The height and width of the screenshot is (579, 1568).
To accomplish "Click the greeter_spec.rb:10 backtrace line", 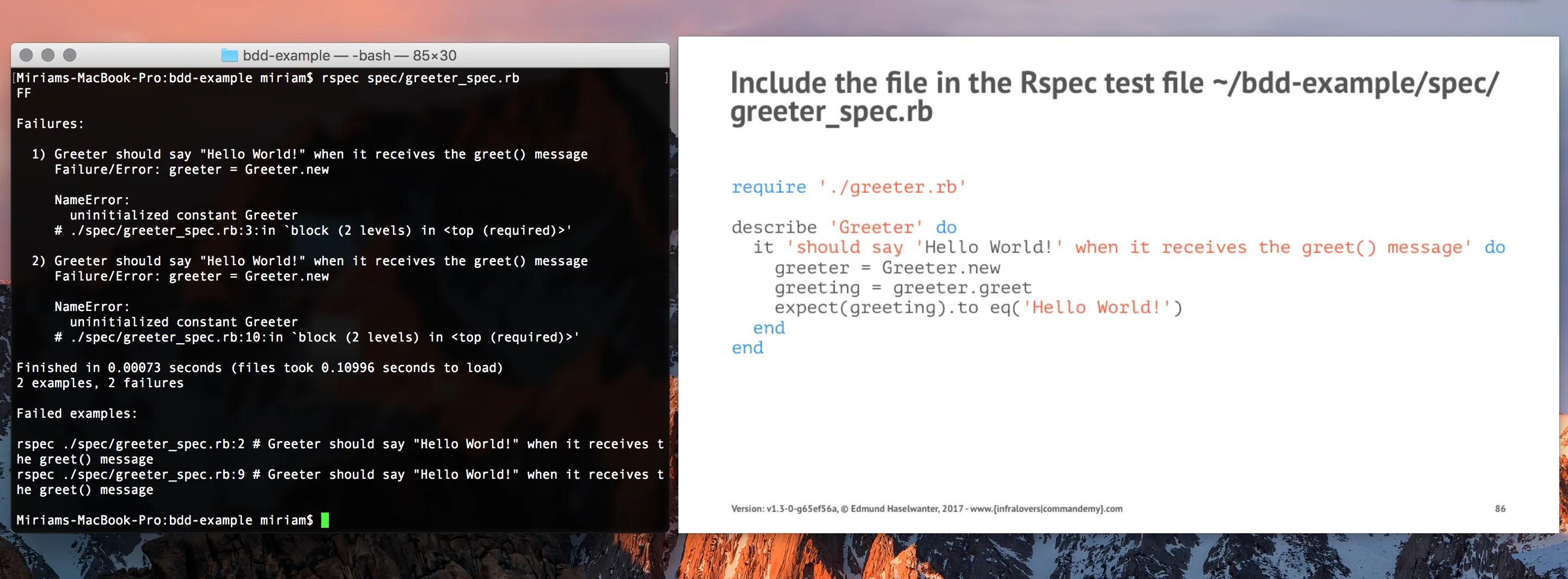I will [x=316, y=337].
